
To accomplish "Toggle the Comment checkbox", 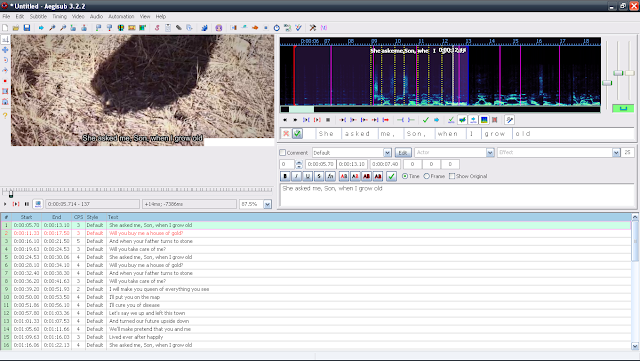I will coord(282,152).
